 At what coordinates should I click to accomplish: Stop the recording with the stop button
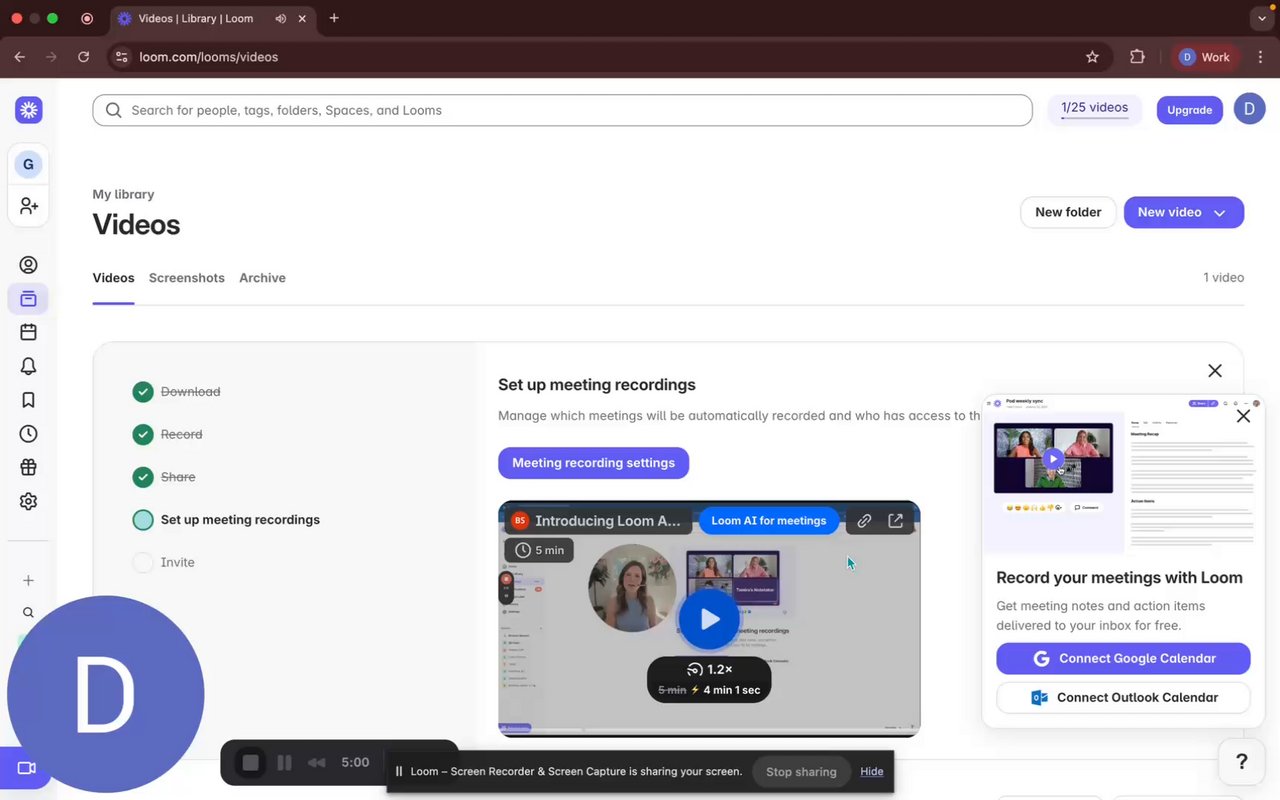[x=250, y=763]
